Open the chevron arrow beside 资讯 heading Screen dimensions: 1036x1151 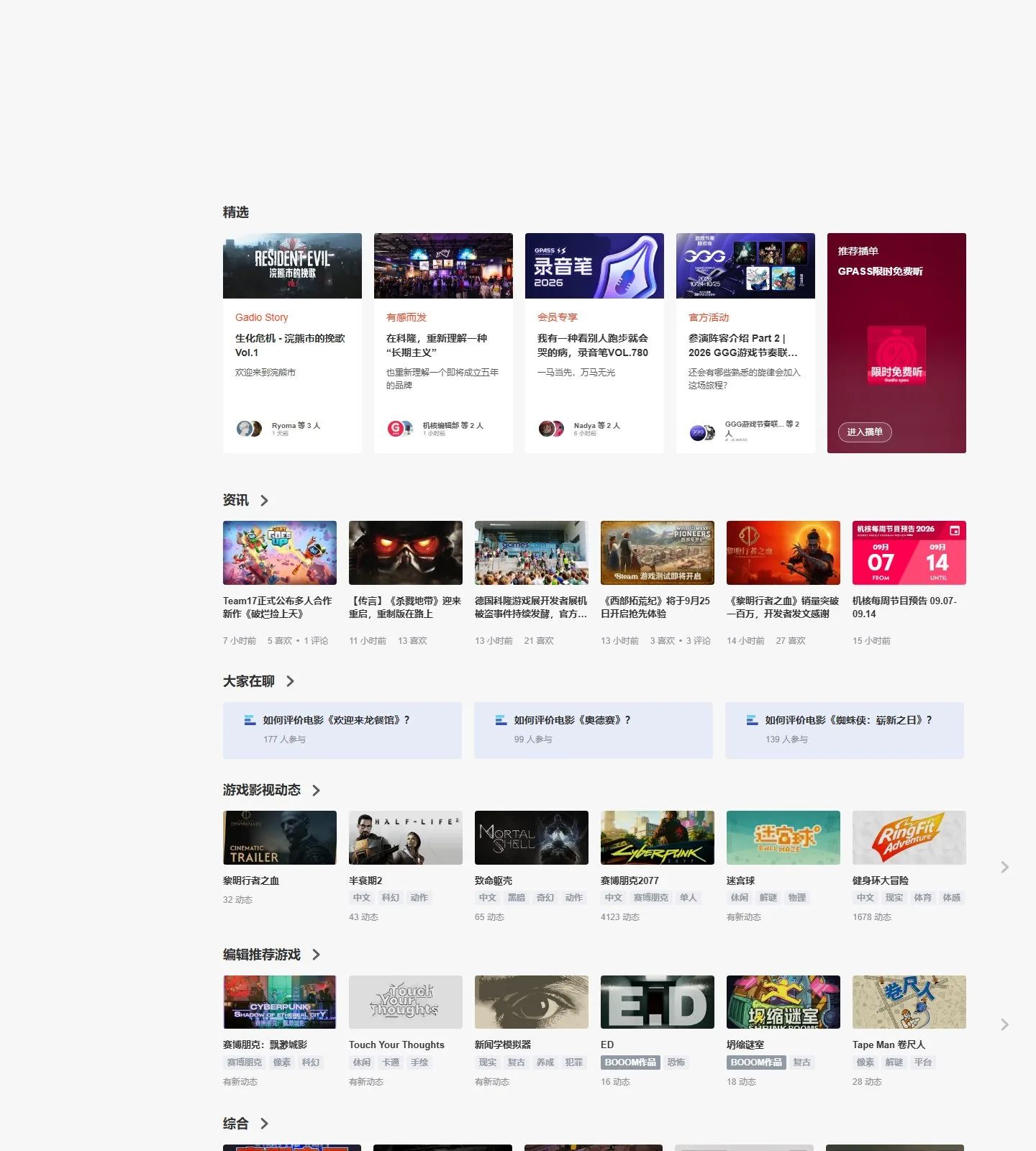[264, 501]
